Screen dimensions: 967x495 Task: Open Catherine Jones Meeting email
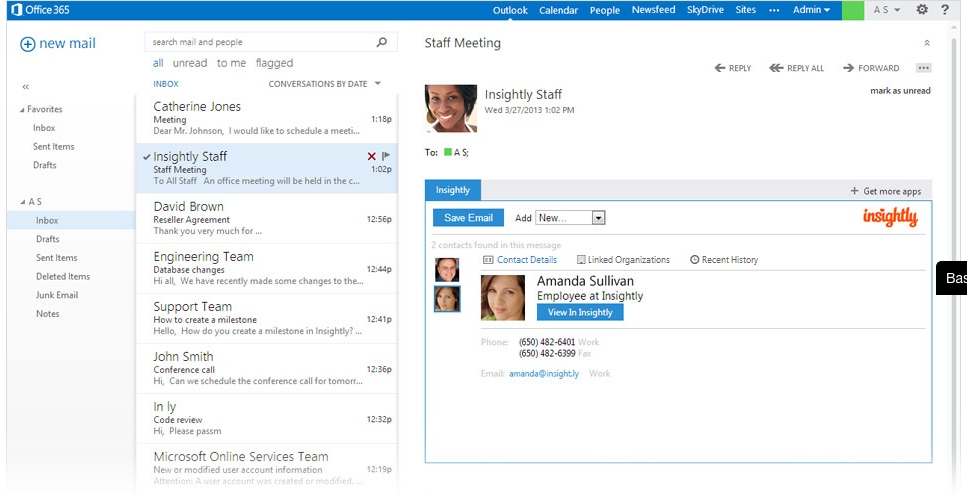point(267,118)
